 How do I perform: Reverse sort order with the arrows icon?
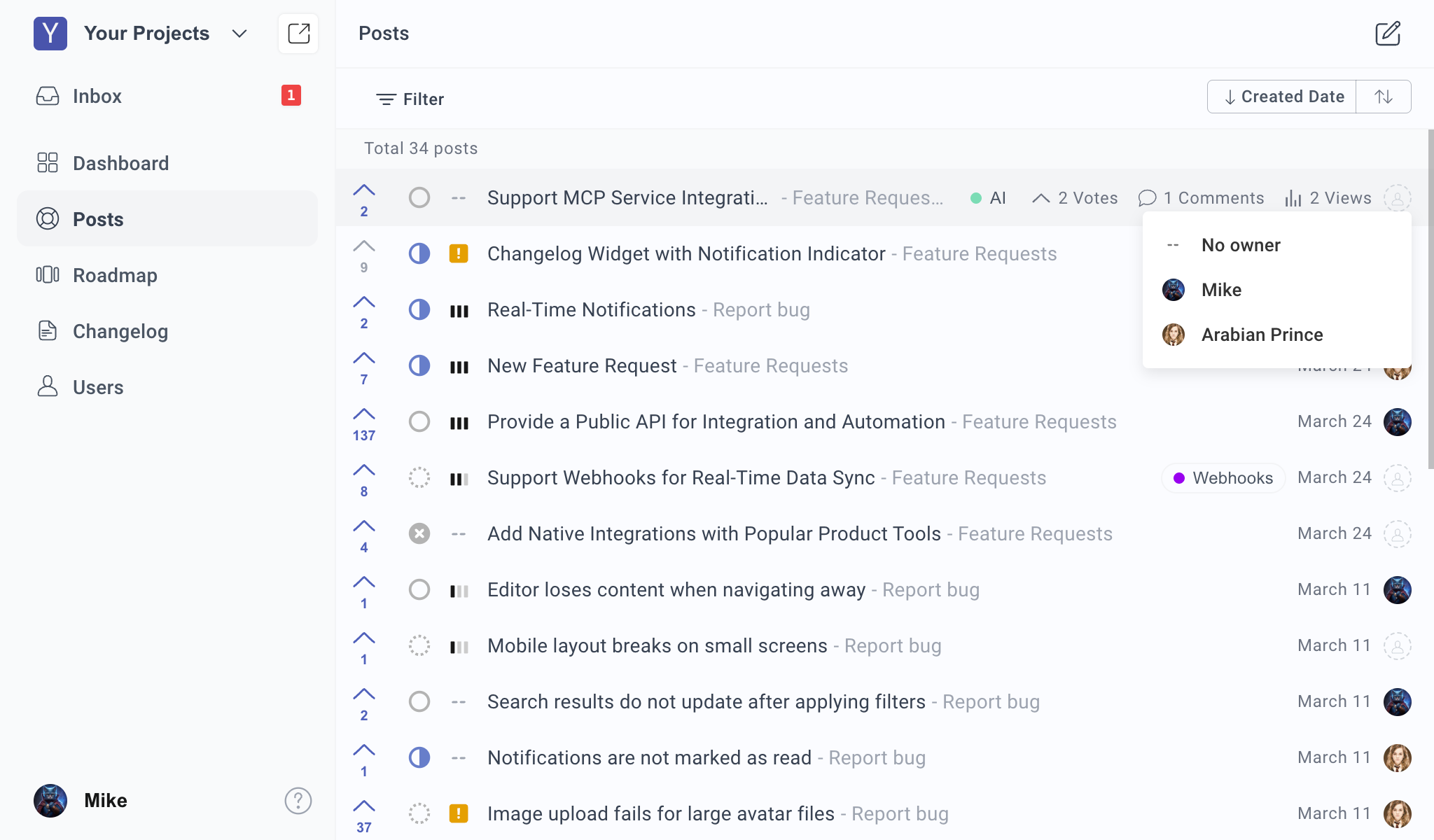(1383, 97)
